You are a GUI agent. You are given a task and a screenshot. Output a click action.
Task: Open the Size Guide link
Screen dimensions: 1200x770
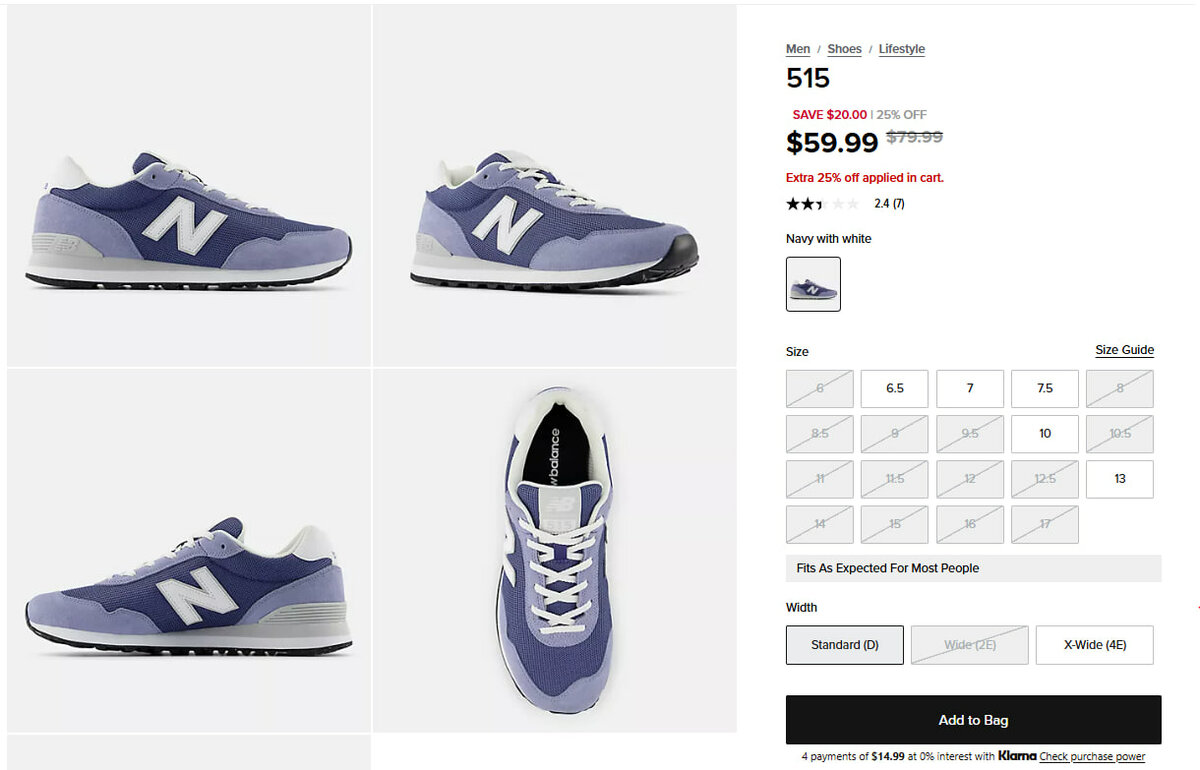click(x=1124, y=350)
